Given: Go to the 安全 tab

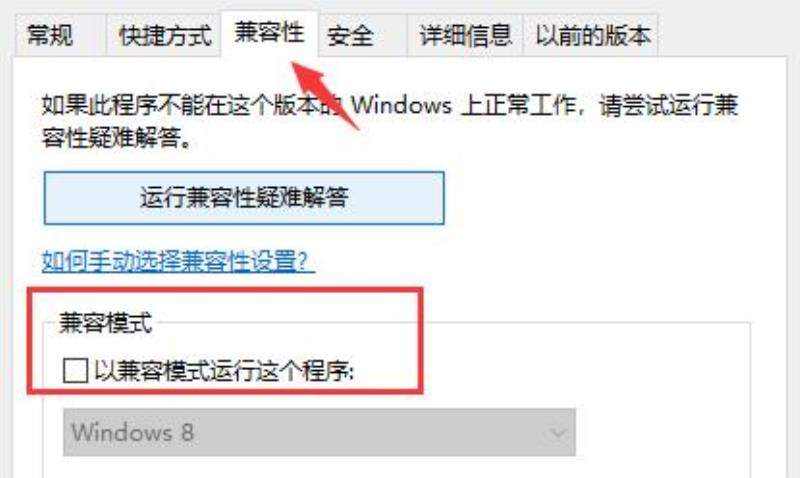Looking at the screenshot, I should tap(362, 35).
